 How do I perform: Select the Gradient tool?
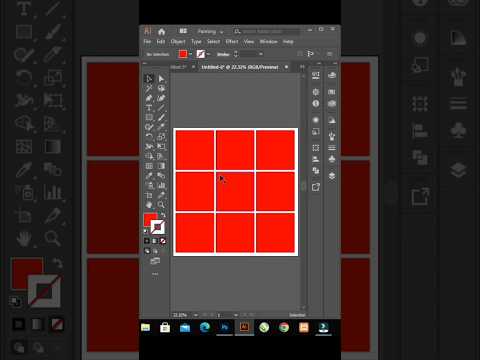161,166
